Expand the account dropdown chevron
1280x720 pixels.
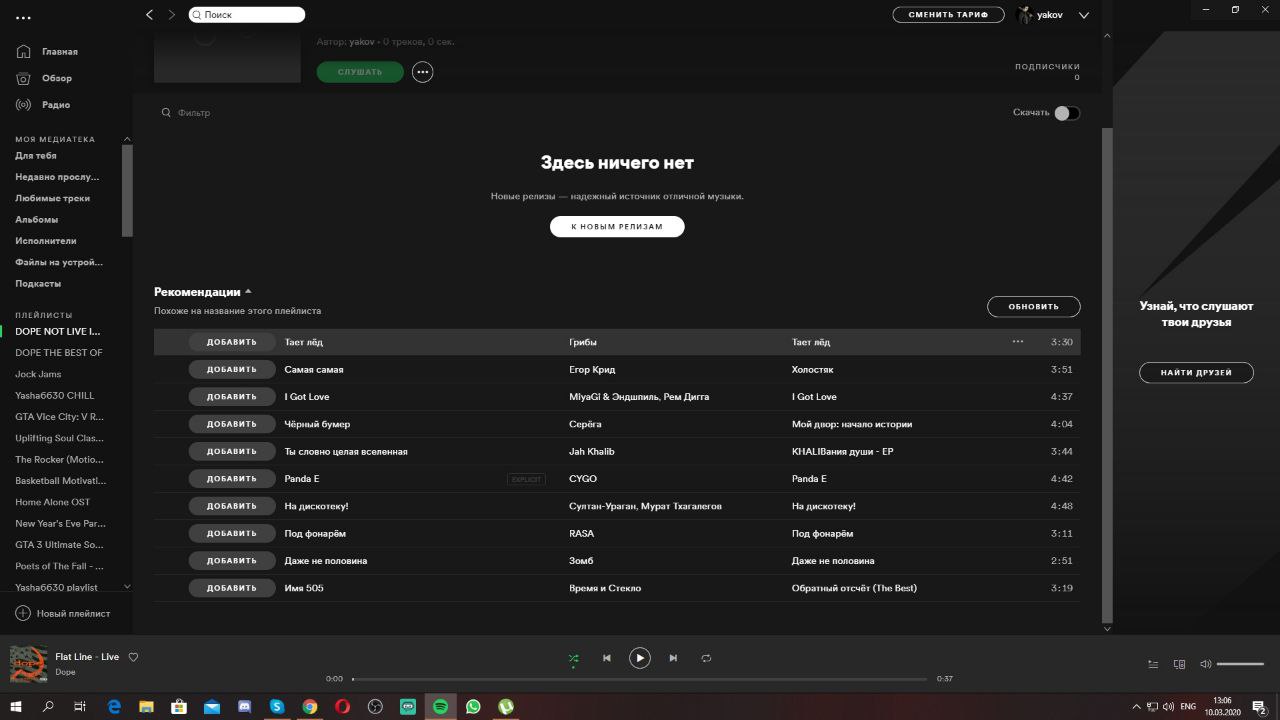[x=1084, y=15]
